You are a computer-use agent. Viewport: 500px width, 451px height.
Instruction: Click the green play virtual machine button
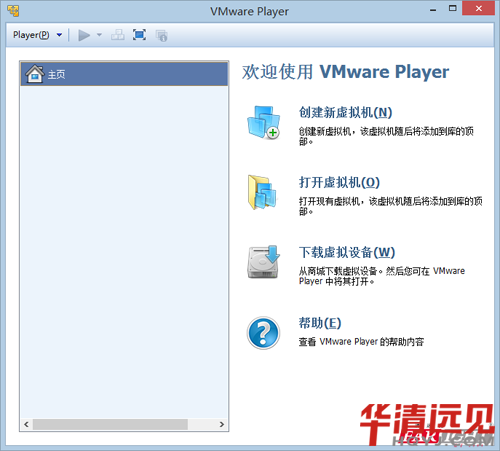[x=84, y=35]
